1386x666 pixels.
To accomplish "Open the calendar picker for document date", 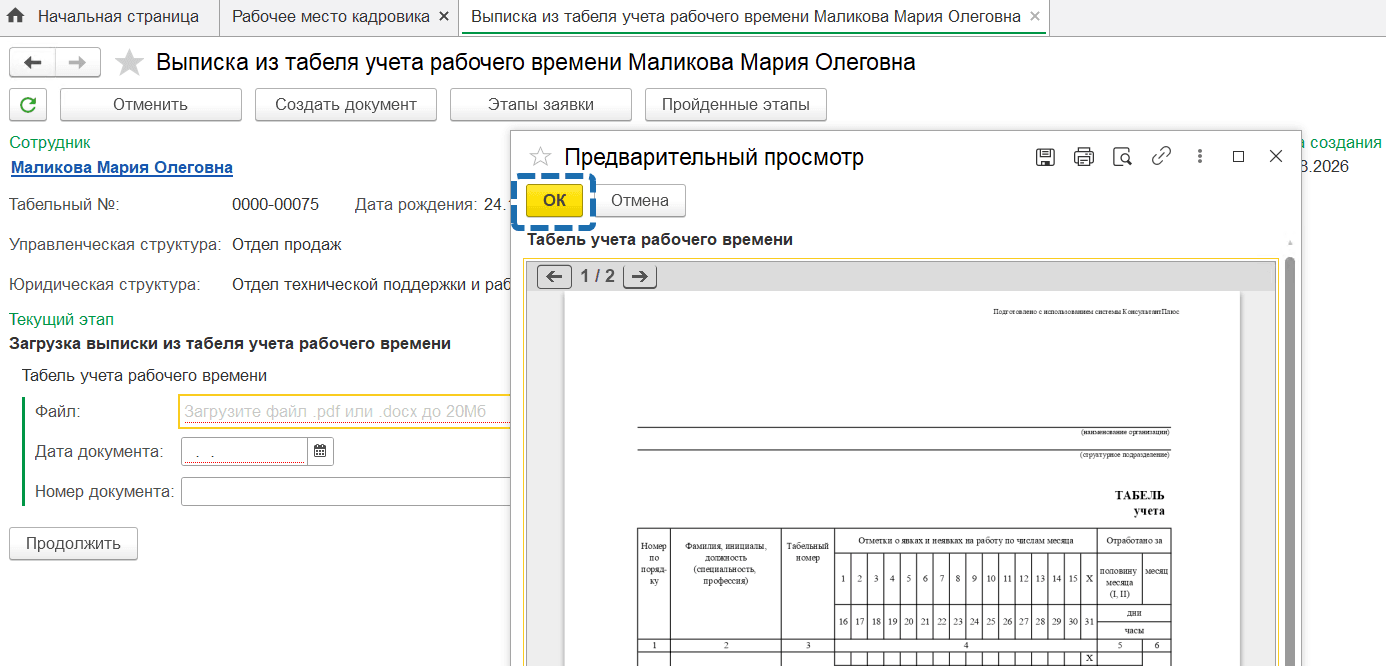I will point(320,452).
